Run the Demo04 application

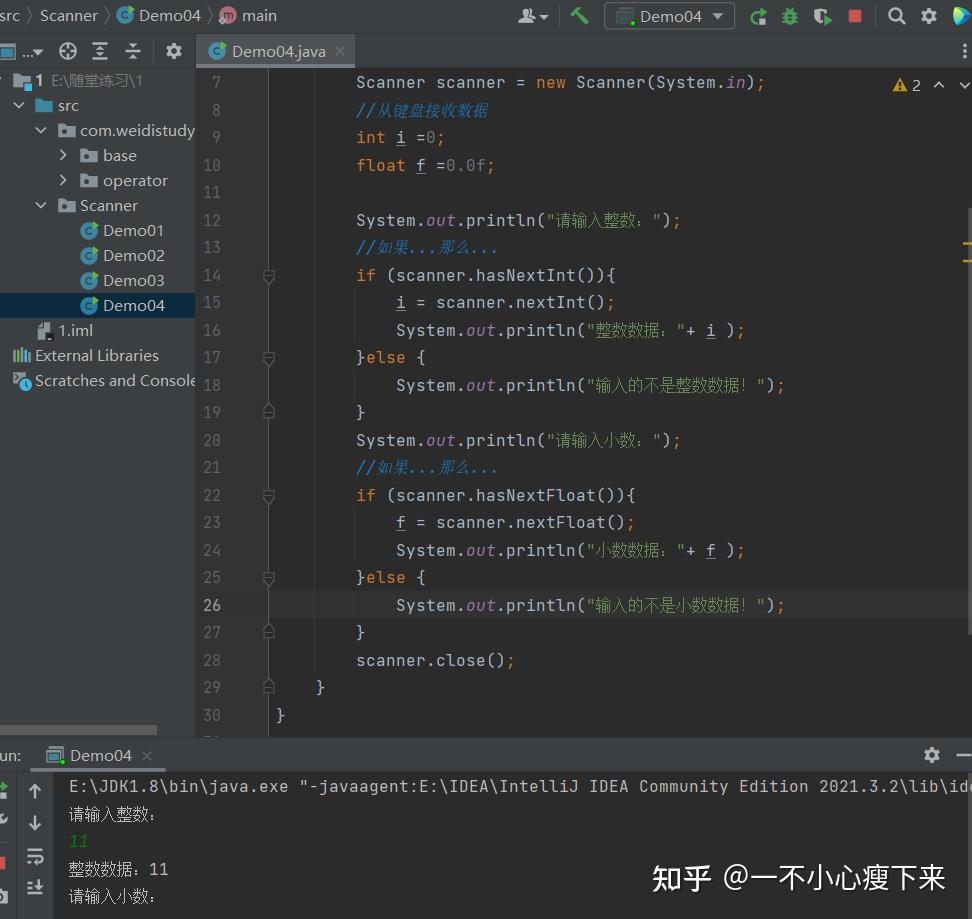[x=758, y=15]
